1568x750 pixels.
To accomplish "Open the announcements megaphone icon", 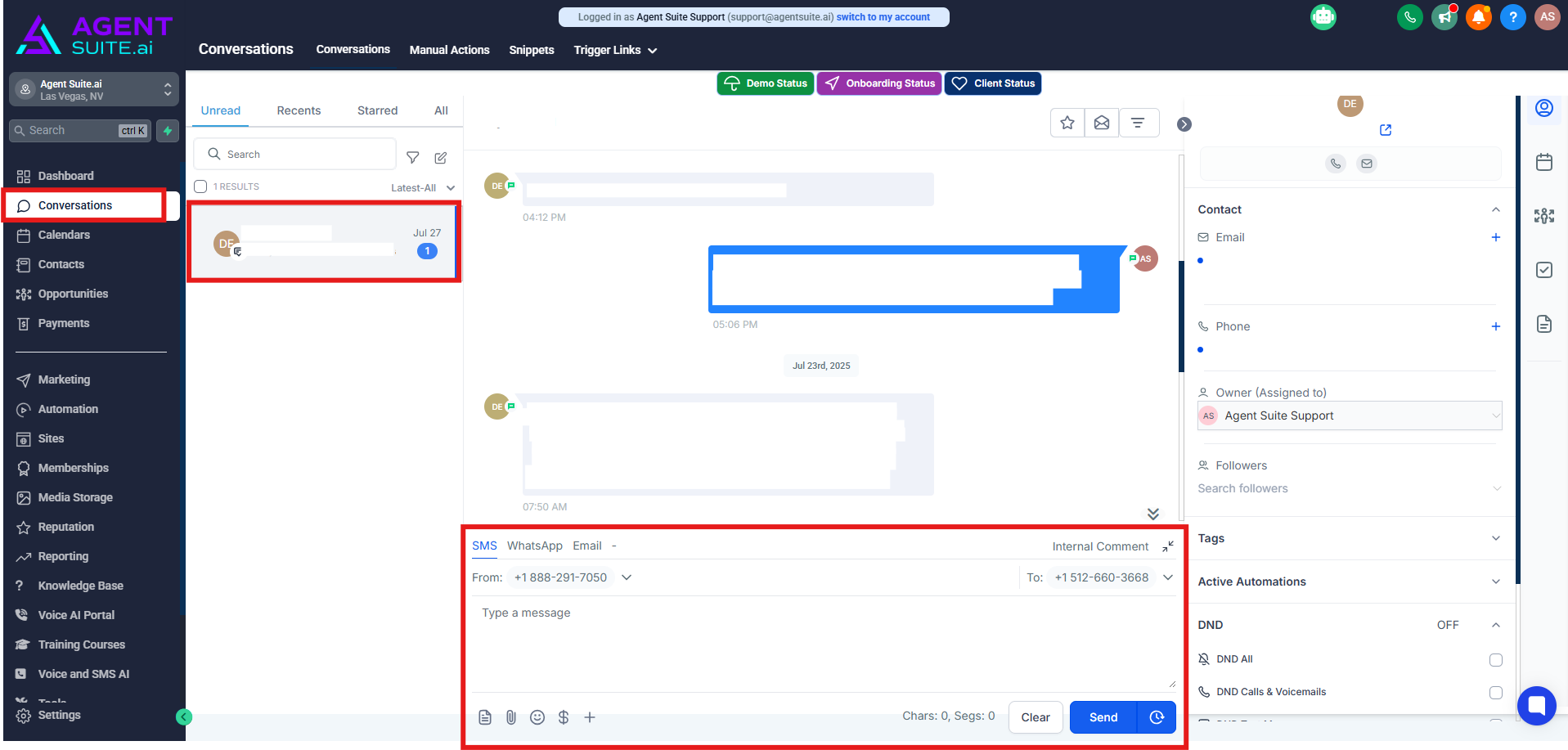I will click(x=1444, y=17).
